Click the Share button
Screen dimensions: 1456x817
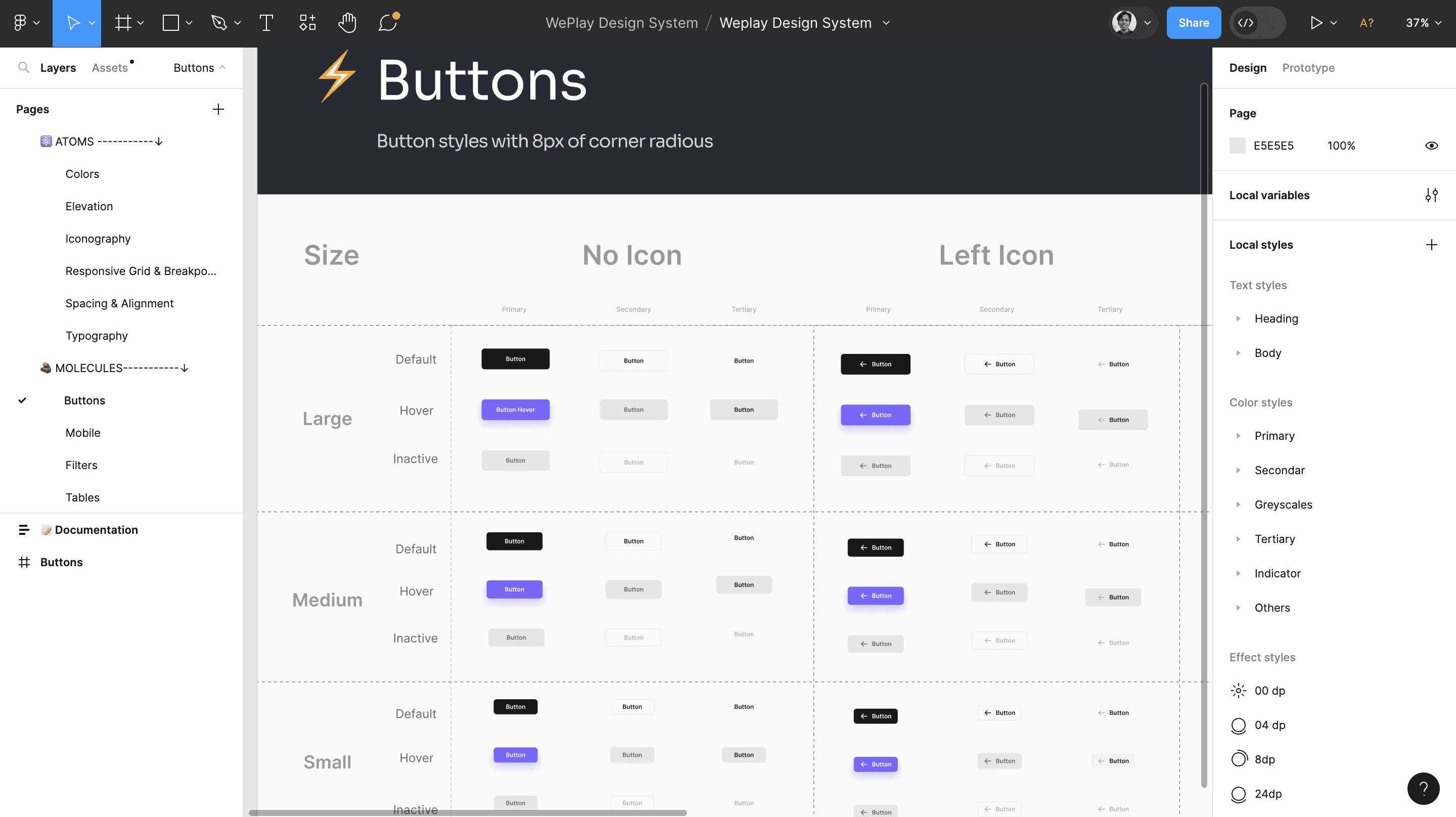(1193, 23)
